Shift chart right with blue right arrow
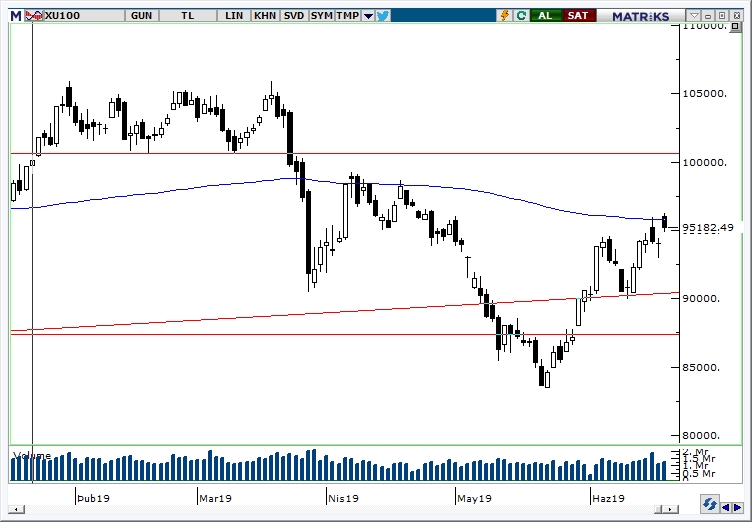The height and width of the screenshot is (522, 752). coord(738,507)
